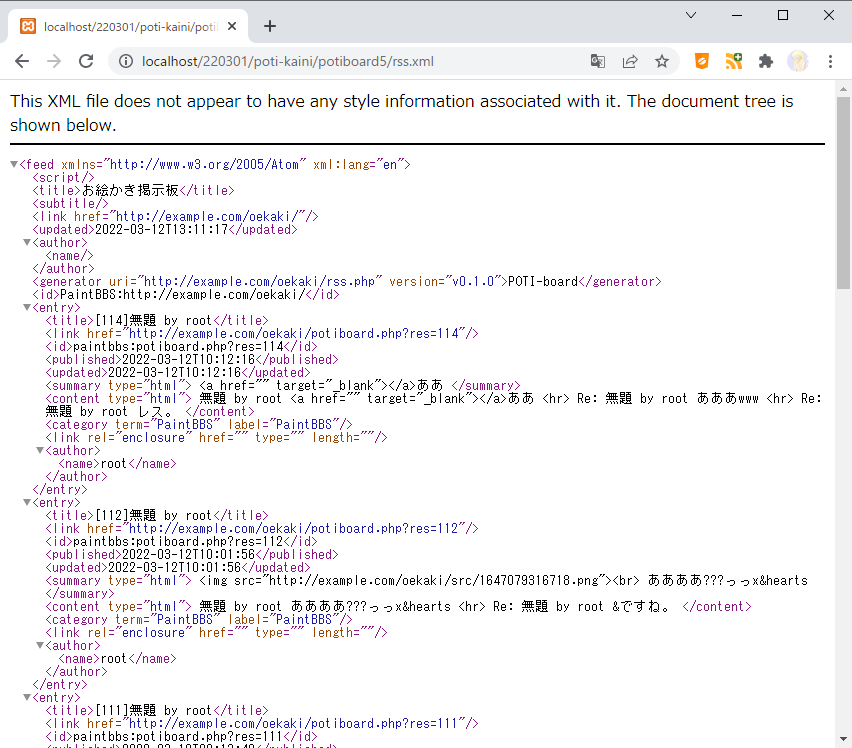Screen dimensions: 852x748
Task: View site information icon in address bar
Action: pyautogui.click(x=126, y=61)
